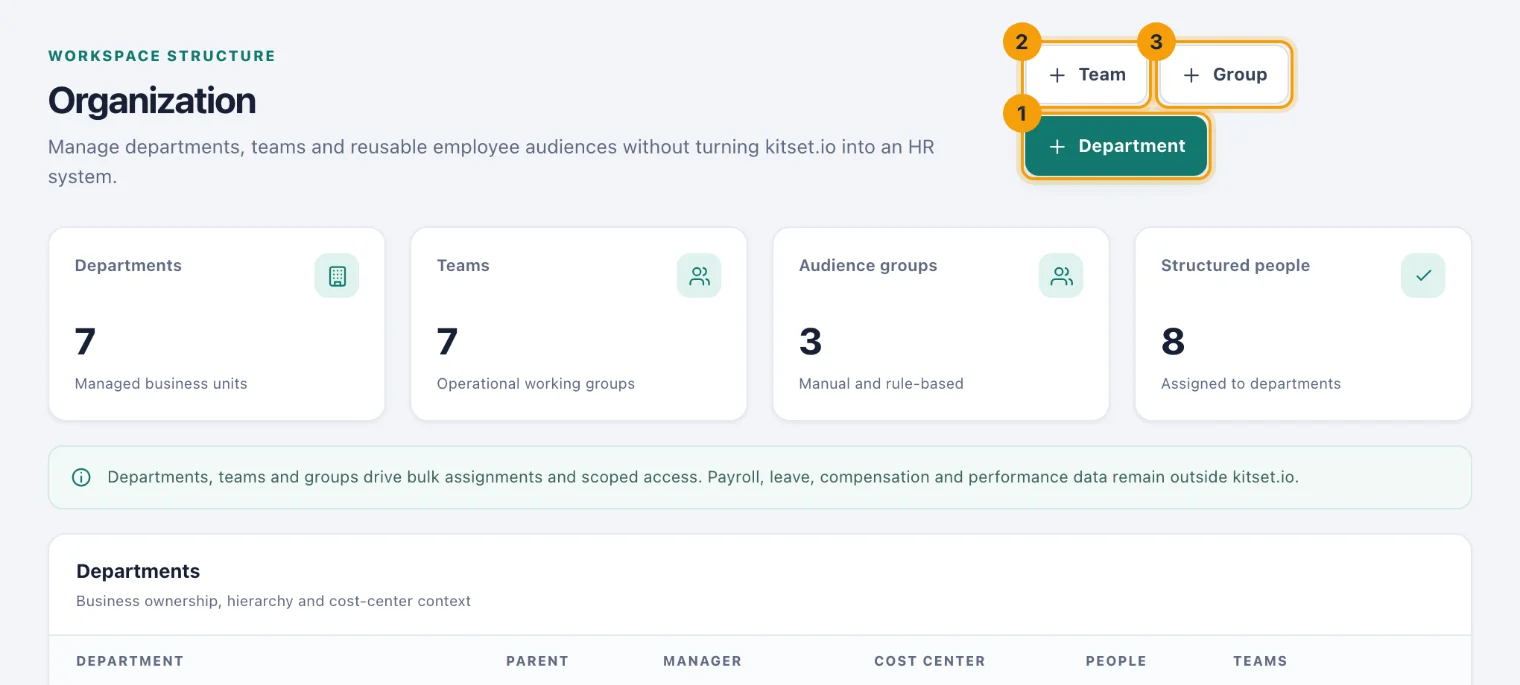Screen dimensions: 1520x685
Task: Click the 'Audience groups' card title
Action: pyautogui.click(x=868, y=266)
